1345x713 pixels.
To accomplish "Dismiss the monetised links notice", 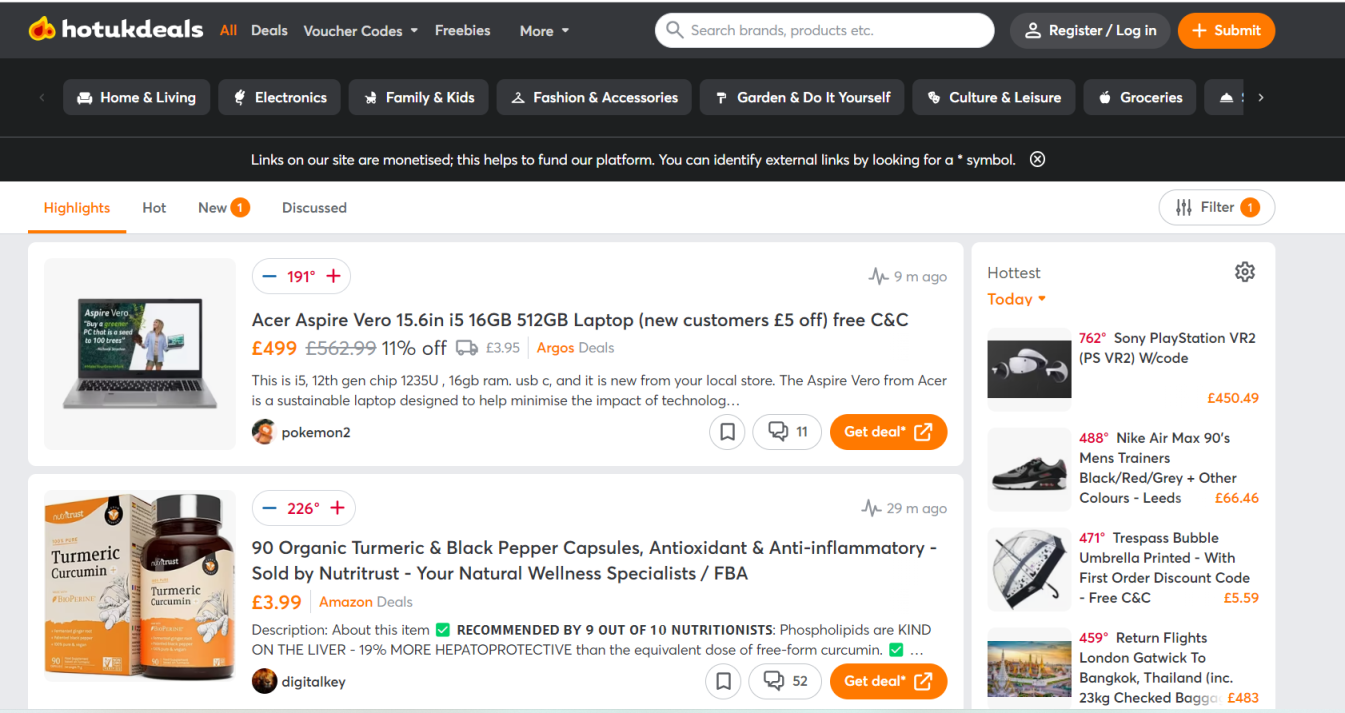I will 1037,159.
